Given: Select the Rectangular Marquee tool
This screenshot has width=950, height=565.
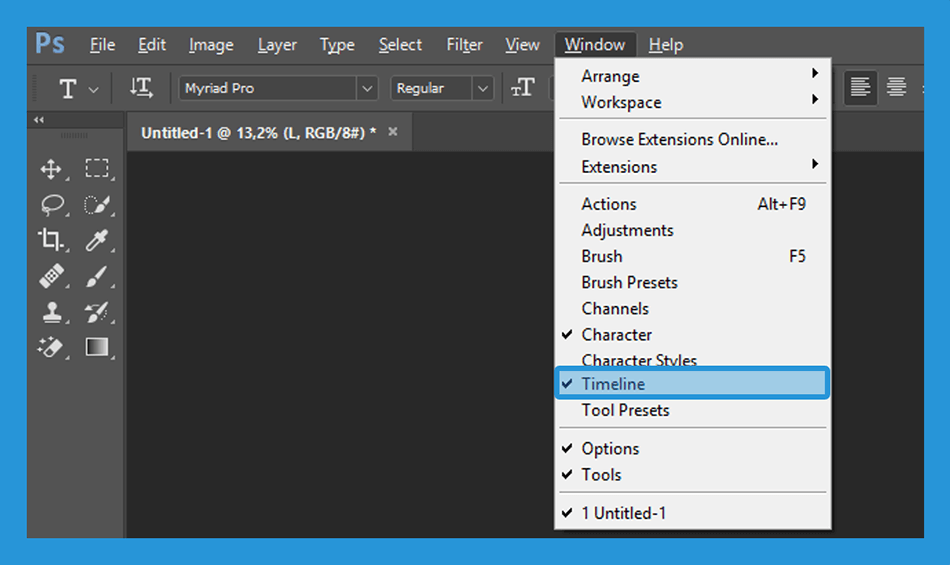Looking at the screenshot, I should pyautogui.click(x=97, y=168).
